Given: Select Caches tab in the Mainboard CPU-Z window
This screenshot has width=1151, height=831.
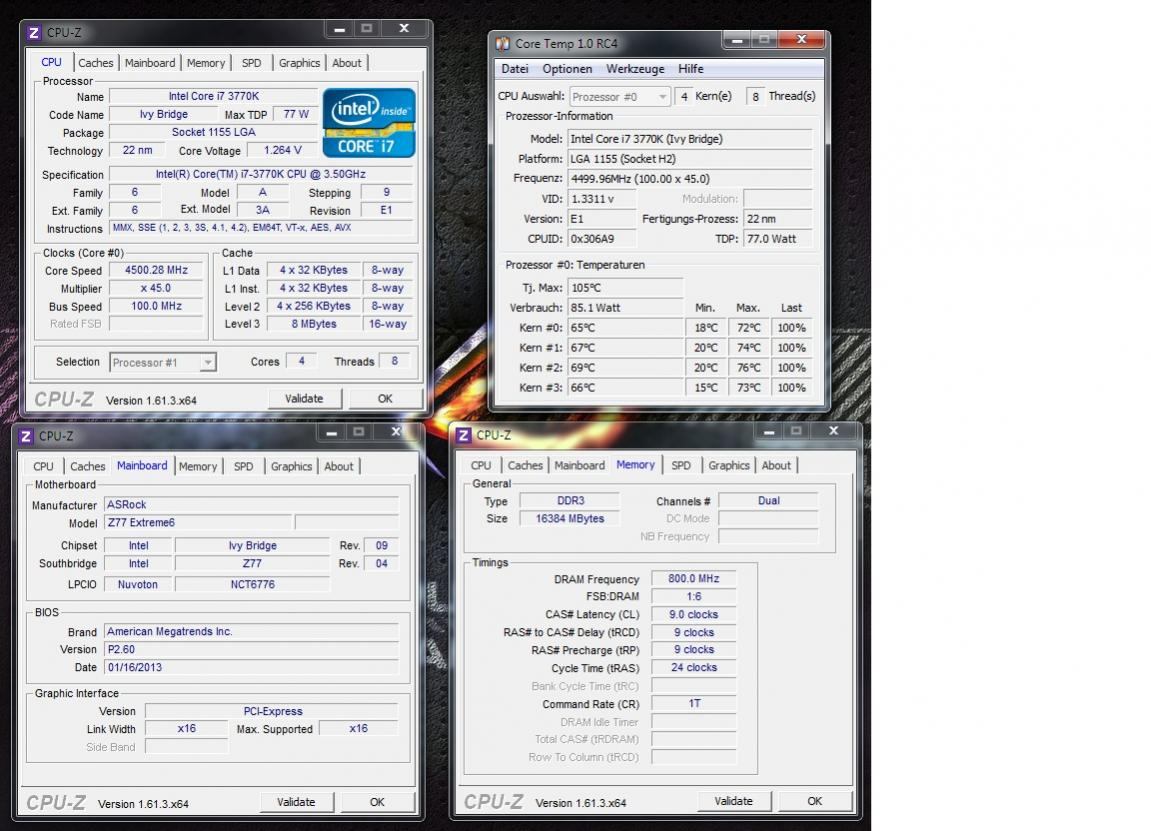Looking at the screenshot, I should (87, 467).
